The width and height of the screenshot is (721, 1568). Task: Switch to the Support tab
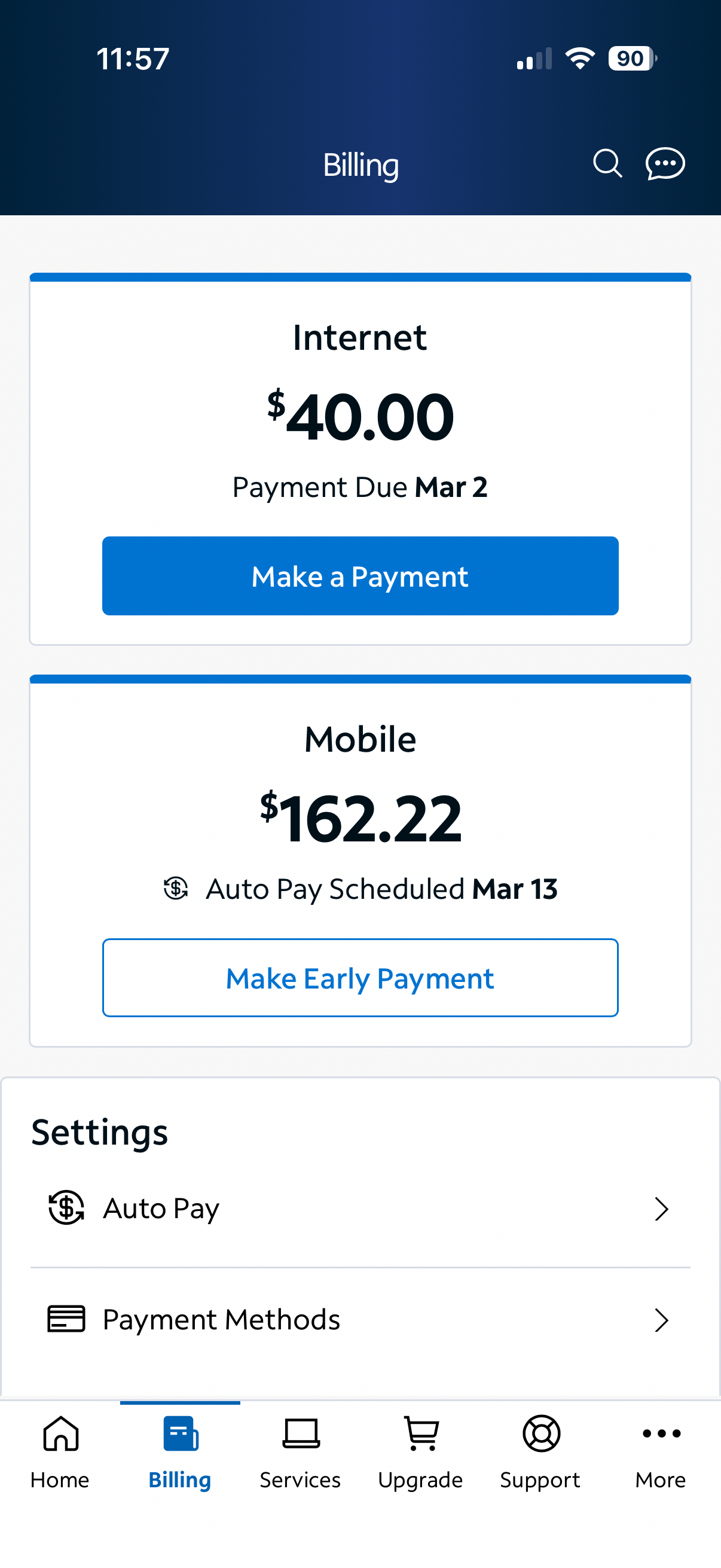tap(540, 1452)
